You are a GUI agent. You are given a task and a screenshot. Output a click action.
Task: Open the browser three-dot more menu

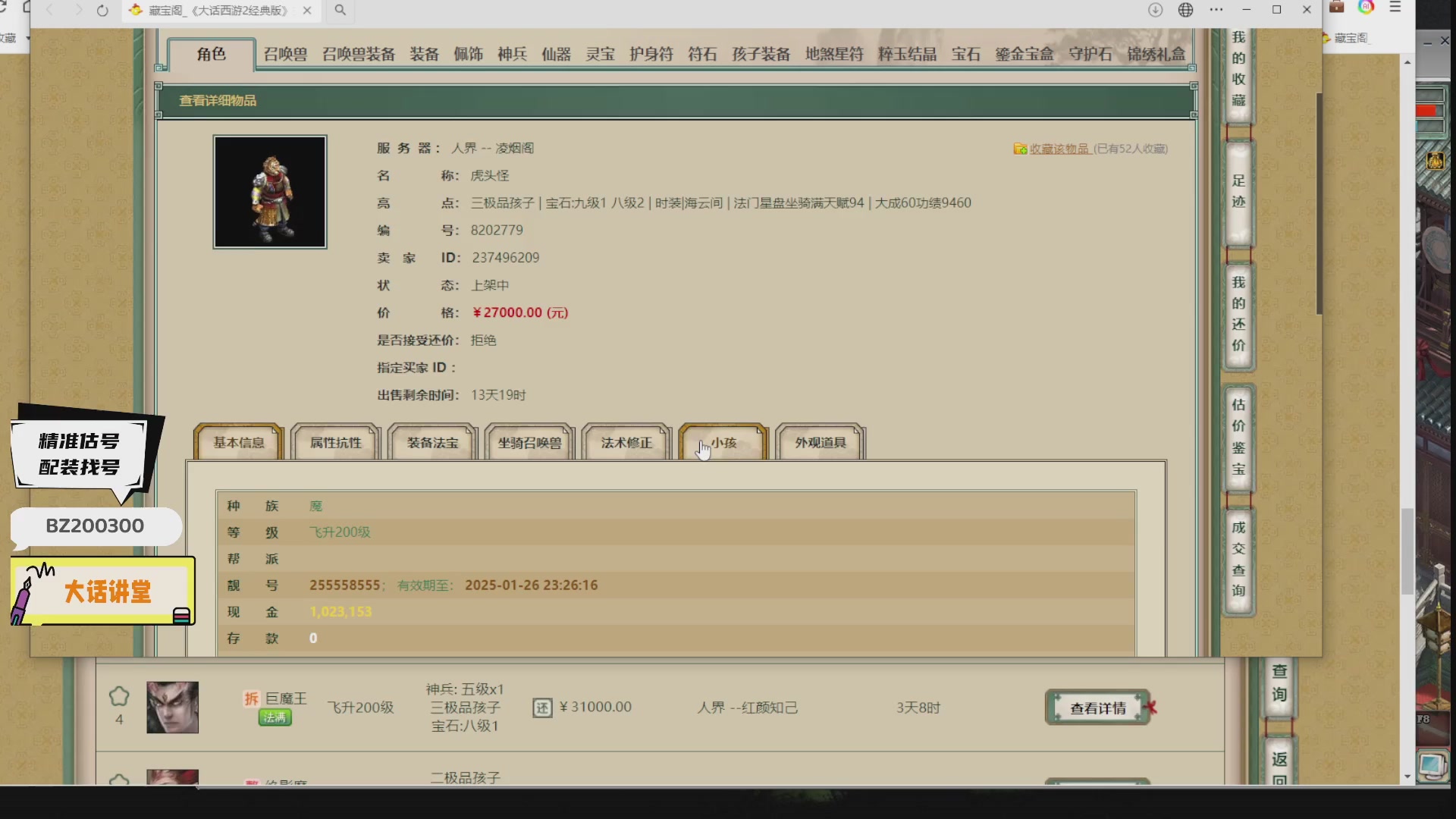pyautogui.click(x=1216, y=10)
